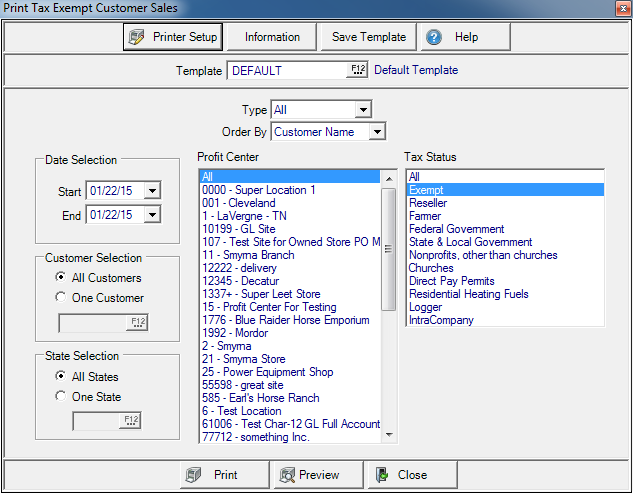
Task: Open the F12 state lookup button
Action: pos(130,421)
